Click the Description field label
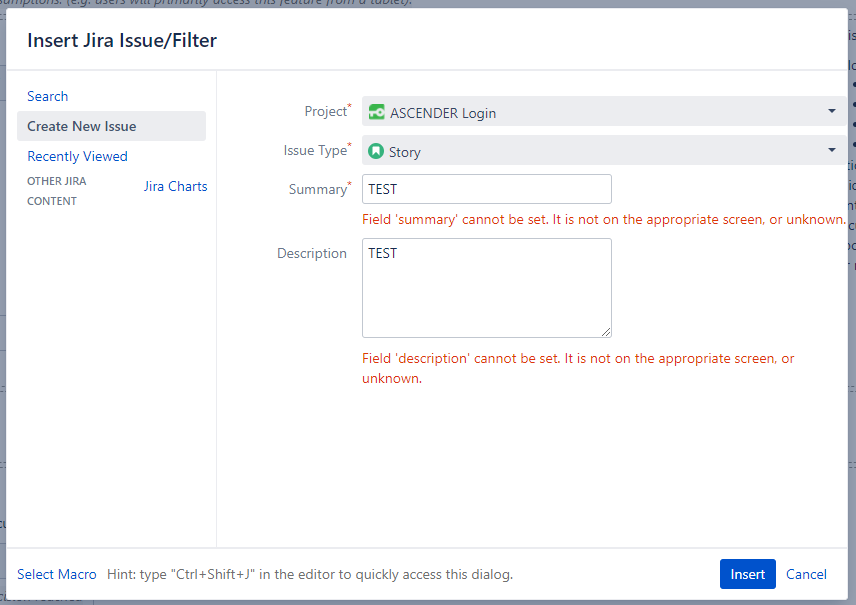This screenshot has height=605, width=856. [312, 253]
